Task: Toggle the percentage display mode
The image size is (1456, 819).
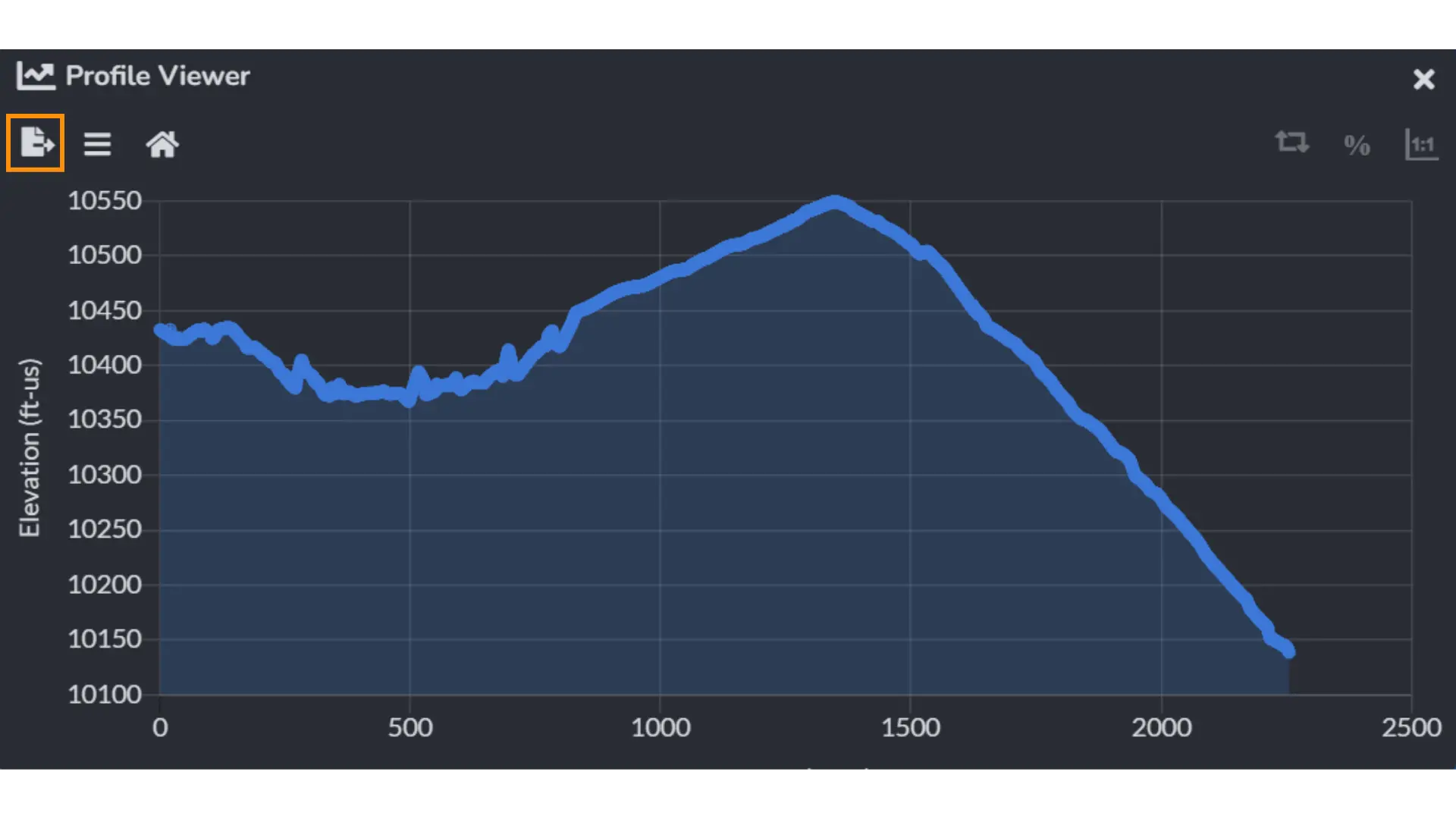Action: (1356, 143)
